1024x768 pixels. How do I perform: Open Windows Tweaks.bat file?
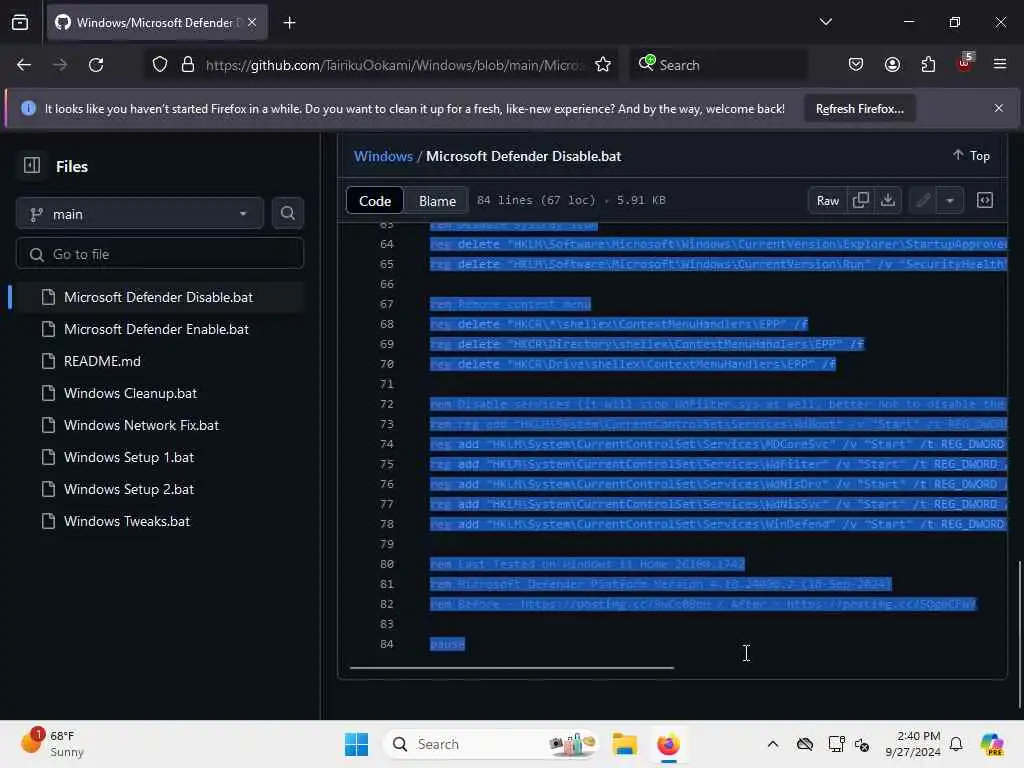127,521
